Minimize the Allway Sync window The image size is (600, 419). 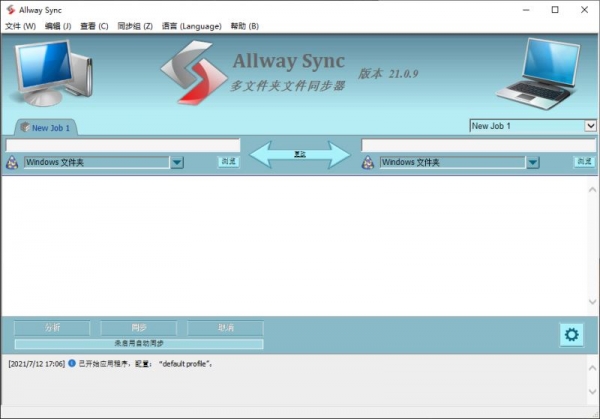pyautogui.click(x=526, y=10)
